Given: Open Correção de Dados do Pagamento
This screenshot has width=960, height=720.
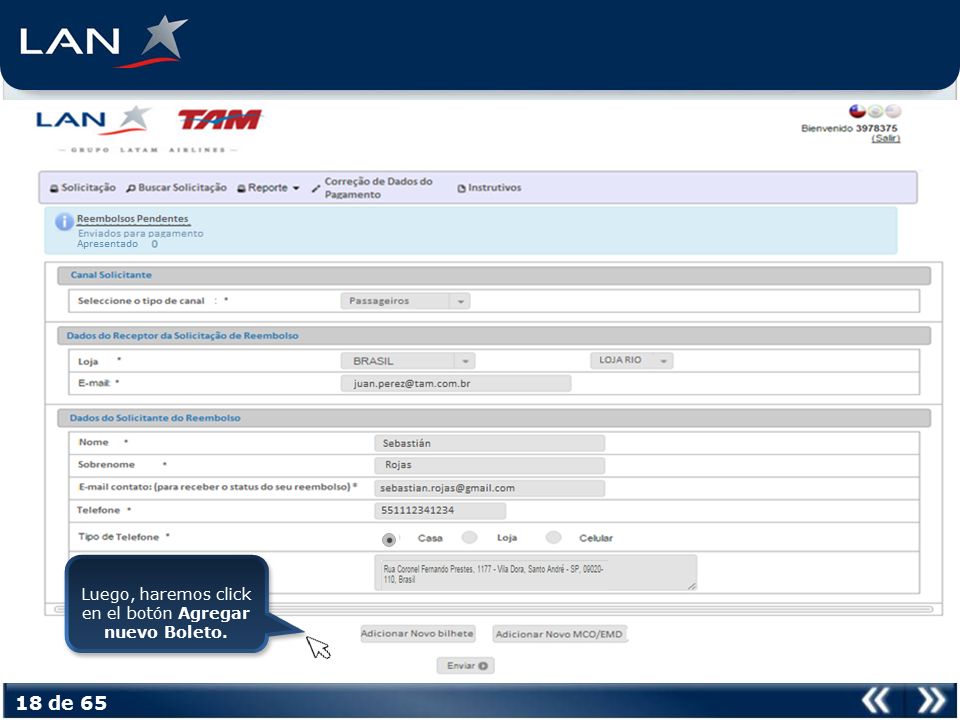Looking at the screenshot, I should [372, 187].
